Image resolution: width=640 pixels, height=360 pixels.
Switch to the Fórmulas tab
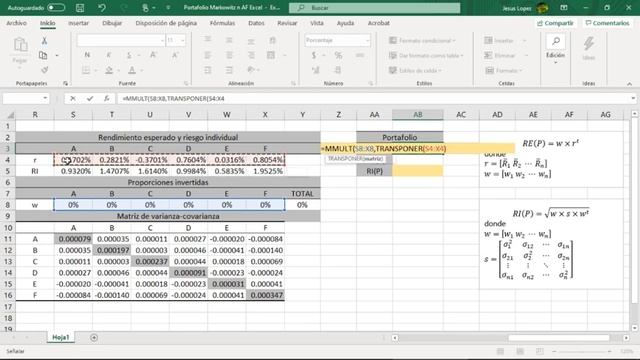pyautogui.click(x=222, y=23)
